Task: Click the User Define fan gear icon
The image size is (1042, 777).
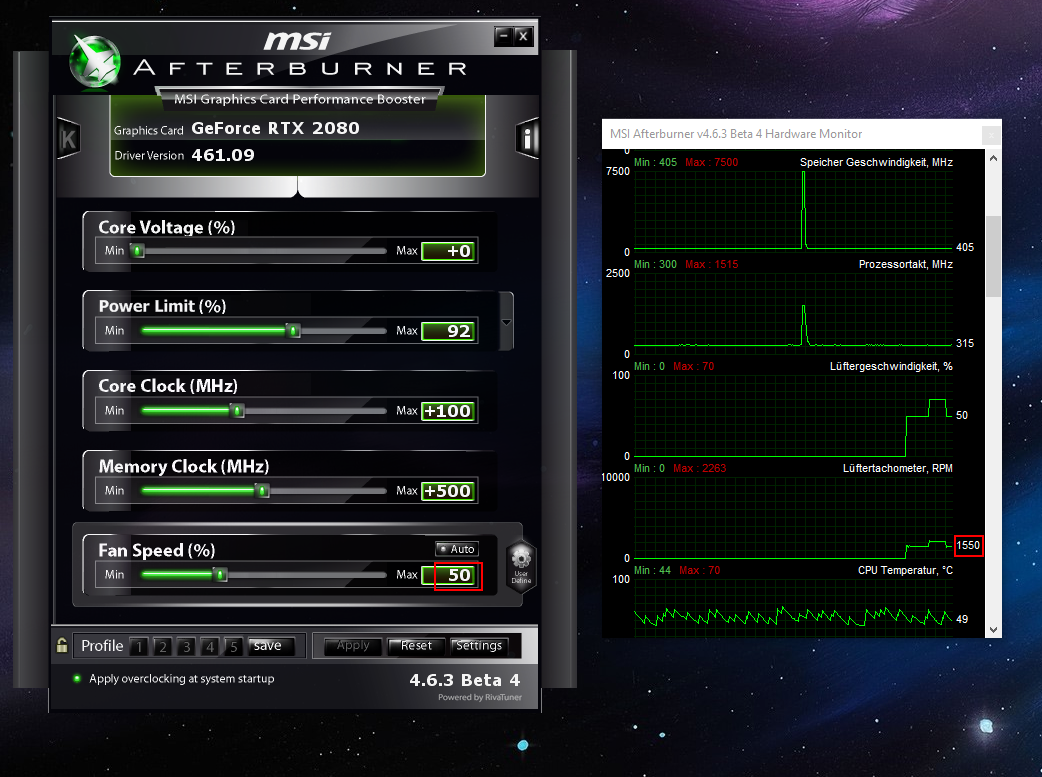Action: pos(521,566)
